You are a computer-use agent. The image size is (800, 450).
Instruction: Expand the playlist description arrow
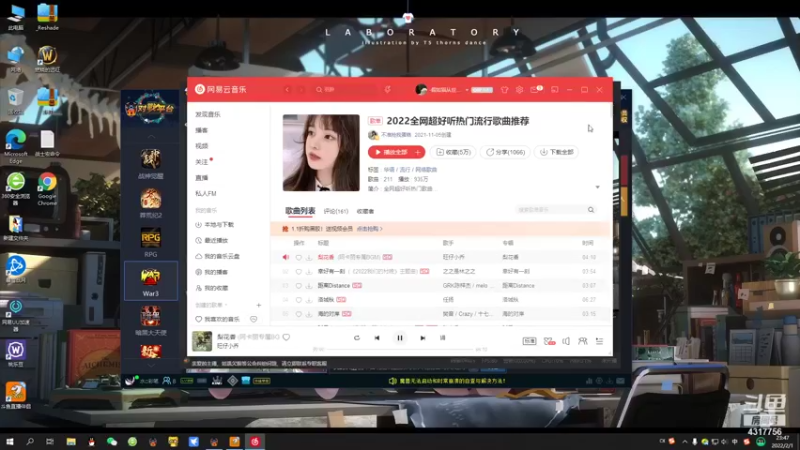click(597, 187)
